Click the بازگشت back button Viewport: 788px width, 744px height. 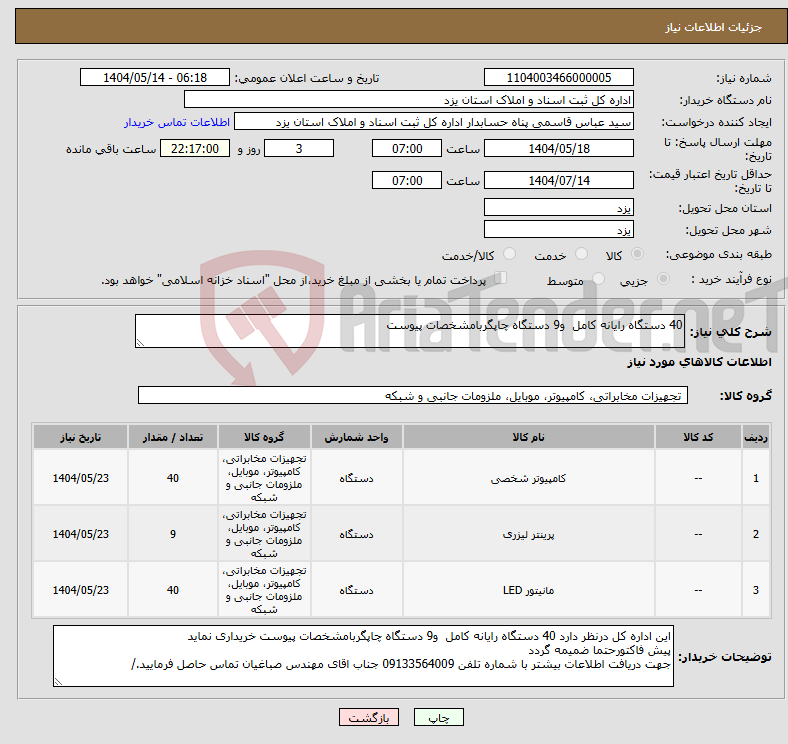coord(369,717)
